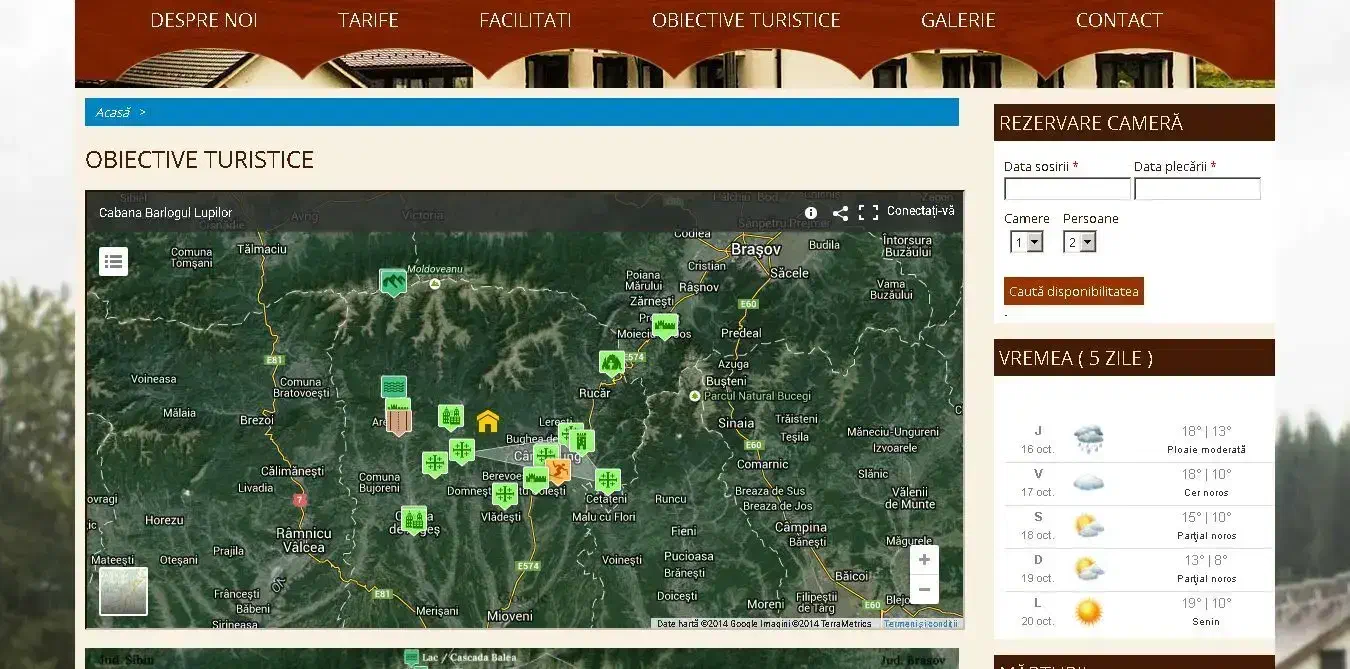Open the Tarife menu item
1350x669 pixels.
[368, 20]
